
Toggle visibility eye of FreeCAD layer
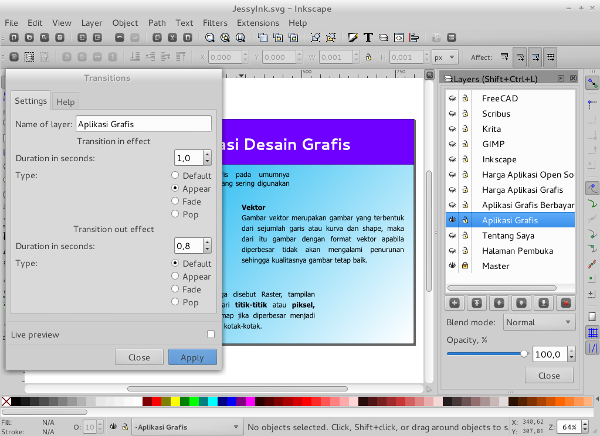pos(453,98)
